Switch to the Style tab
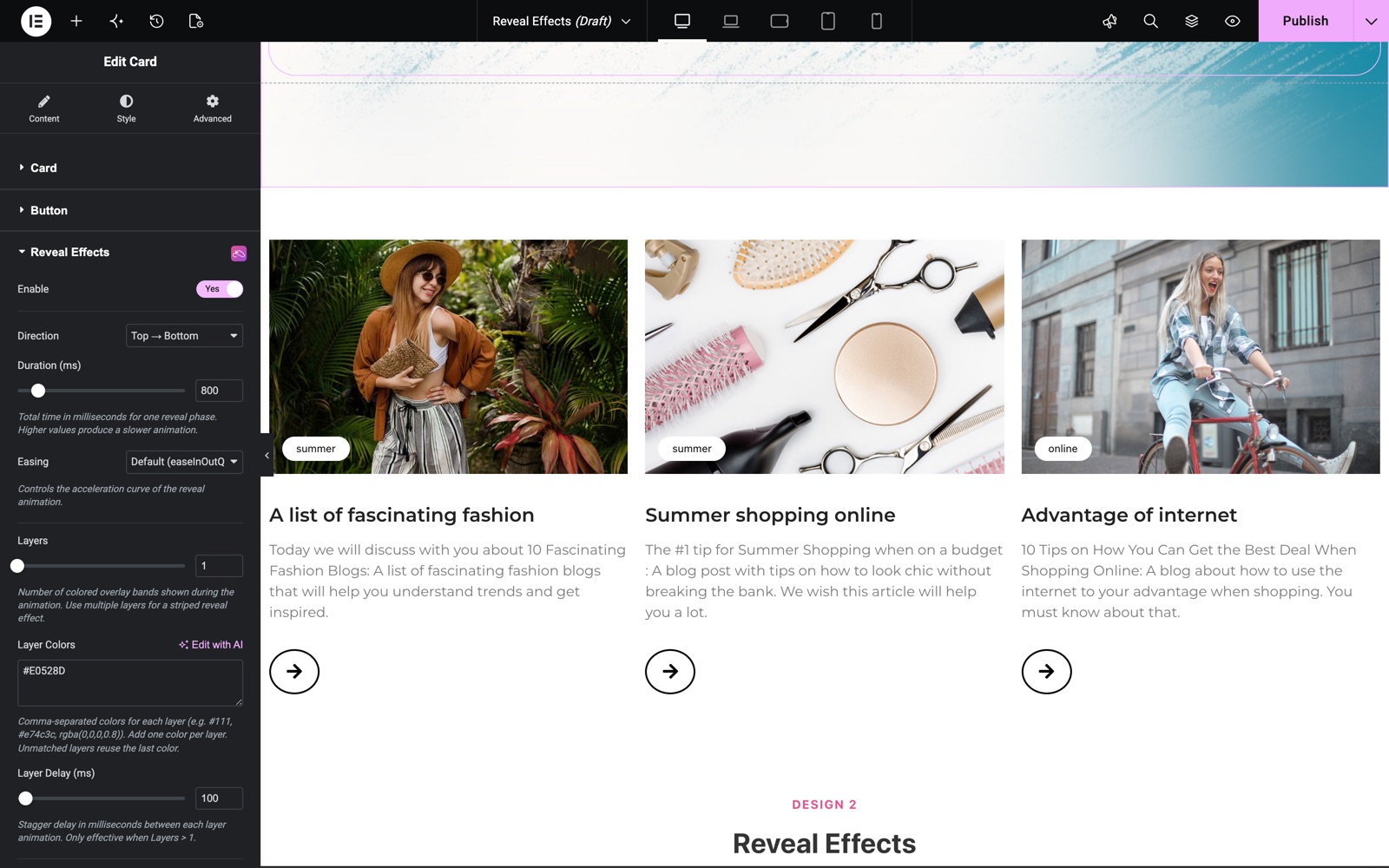This screenshot has width=1389, height=868. click(x=126, y=108)
